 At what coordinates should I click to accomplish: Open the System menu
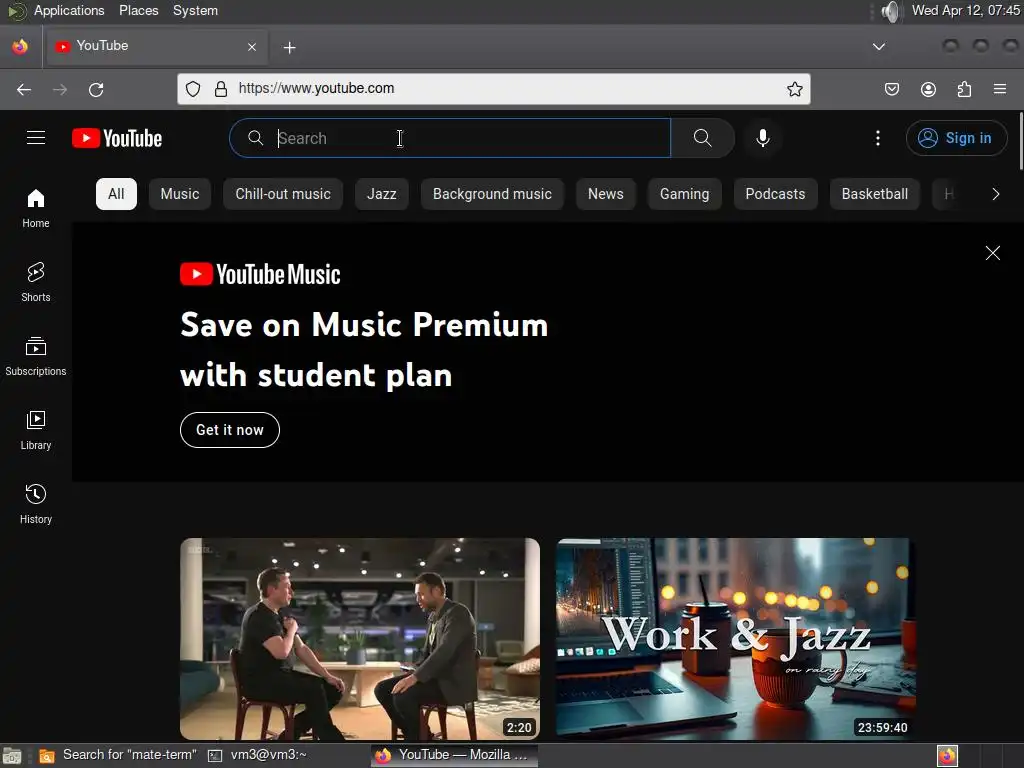click(195, 10)
